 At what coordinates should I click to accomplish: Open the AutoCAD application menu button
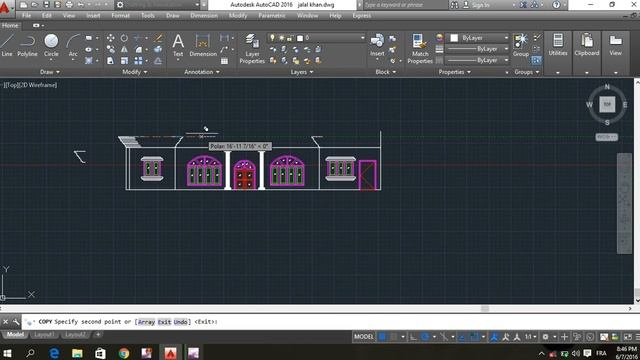(x=6, y=7)
